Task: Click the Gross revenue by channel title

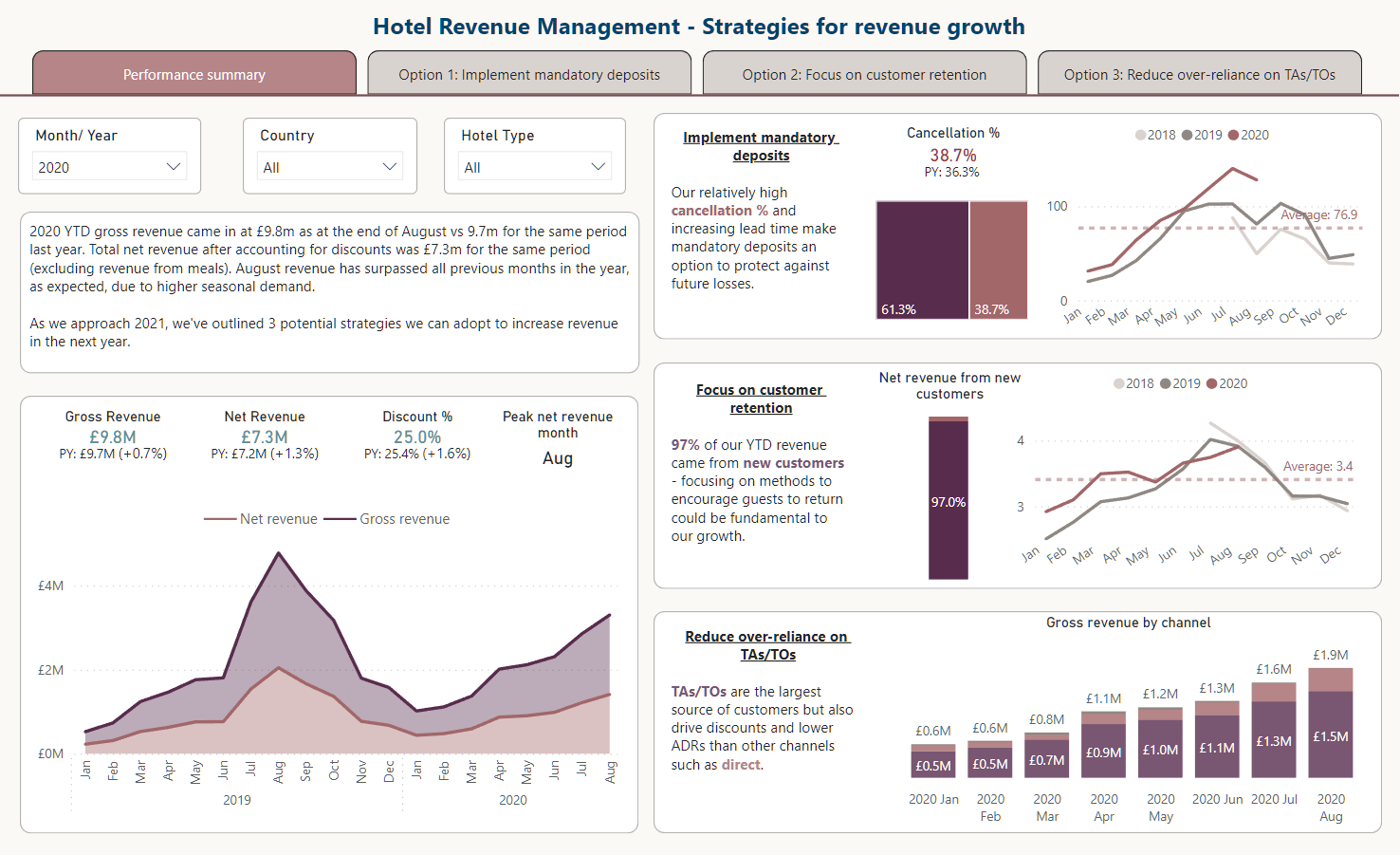Action: tap(1129, 623)
